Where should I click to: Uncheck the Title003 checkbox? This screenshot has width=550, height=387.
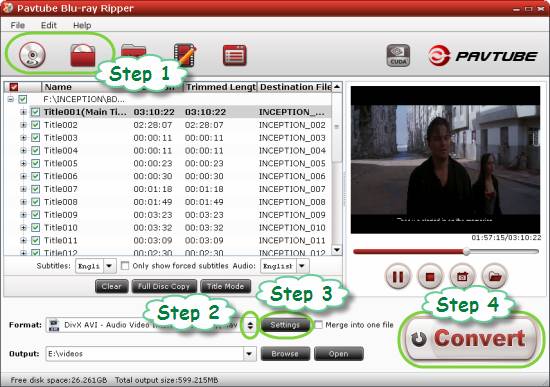point(35,138)
